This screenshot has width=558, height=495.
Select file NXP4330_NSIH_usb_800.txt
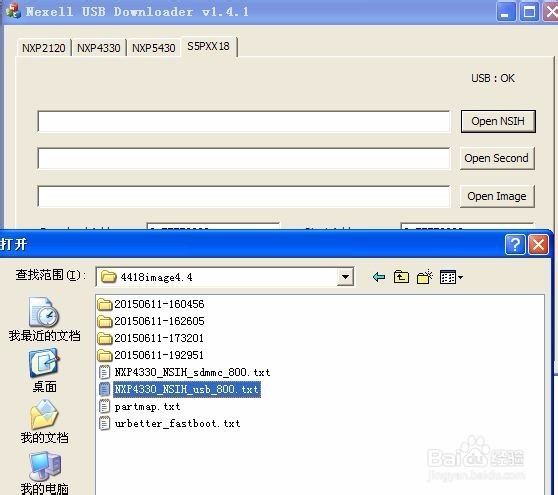pyautogui.click(x=180, y=389)
